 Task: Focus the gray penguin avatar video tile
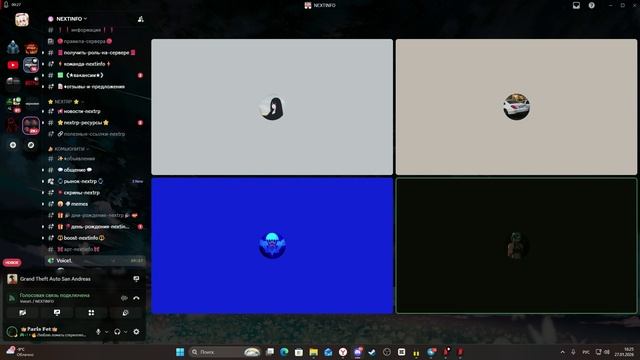(x=272, y=107)
